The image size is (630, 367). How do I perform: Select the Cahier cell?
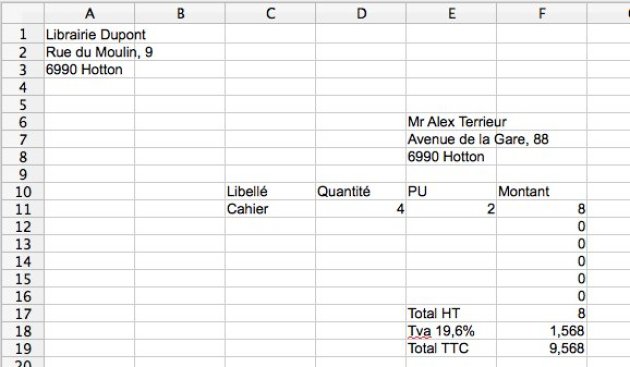270,209
